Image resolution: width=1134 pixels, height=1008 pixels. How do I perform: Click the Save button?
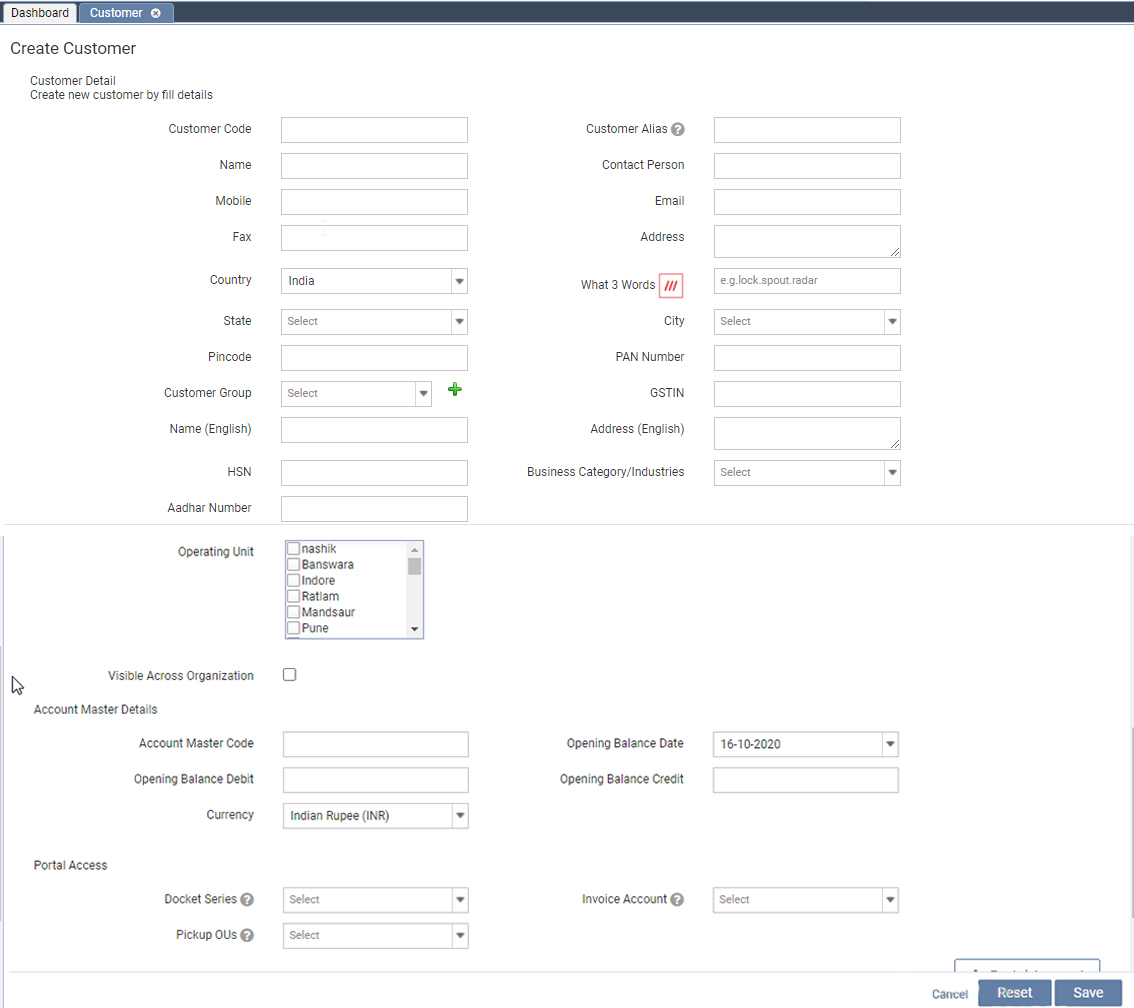tap(1088, 993)
